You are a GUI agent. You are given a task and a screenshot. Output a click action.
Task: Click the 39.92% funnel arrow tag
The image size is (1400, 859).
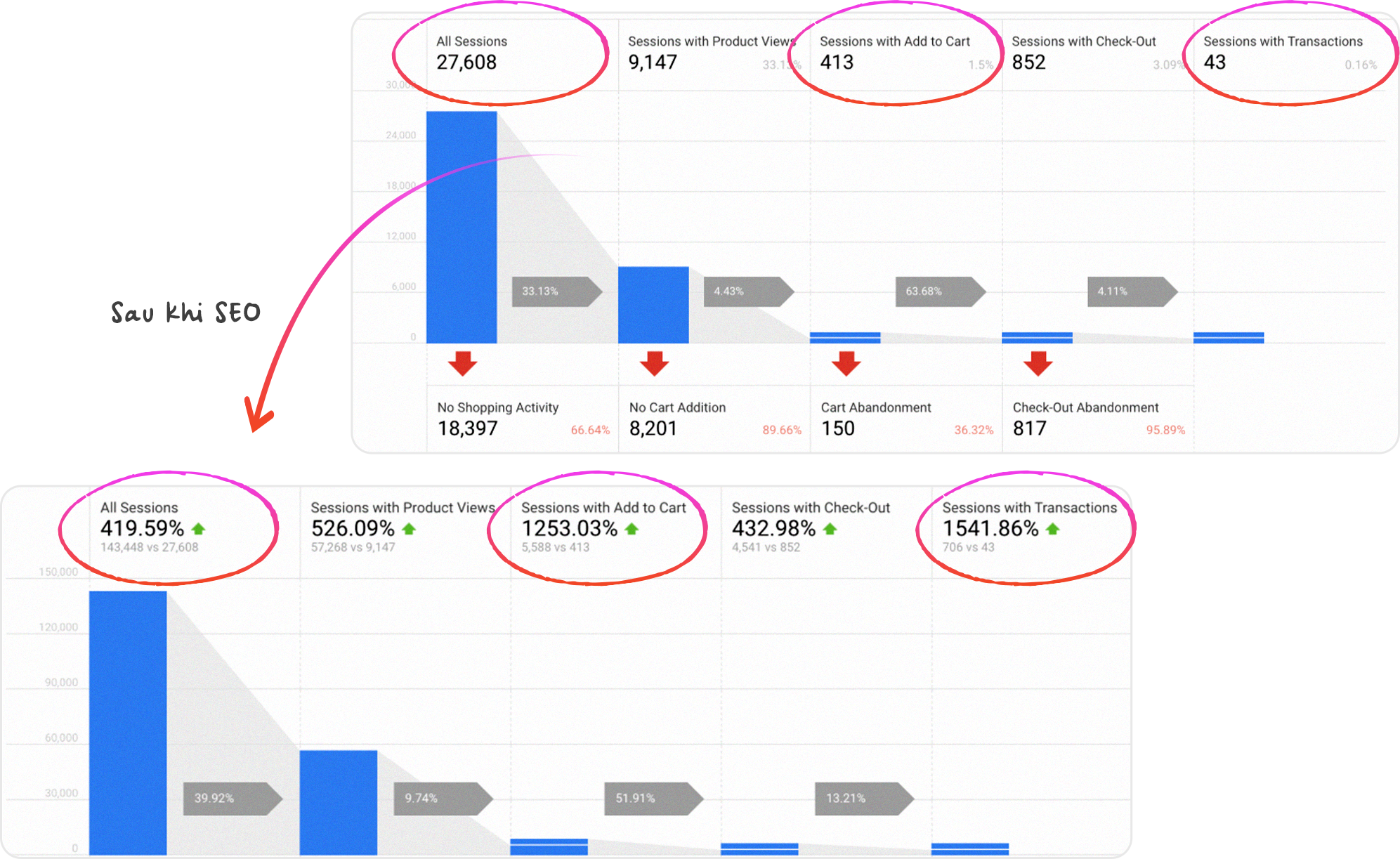231,799
